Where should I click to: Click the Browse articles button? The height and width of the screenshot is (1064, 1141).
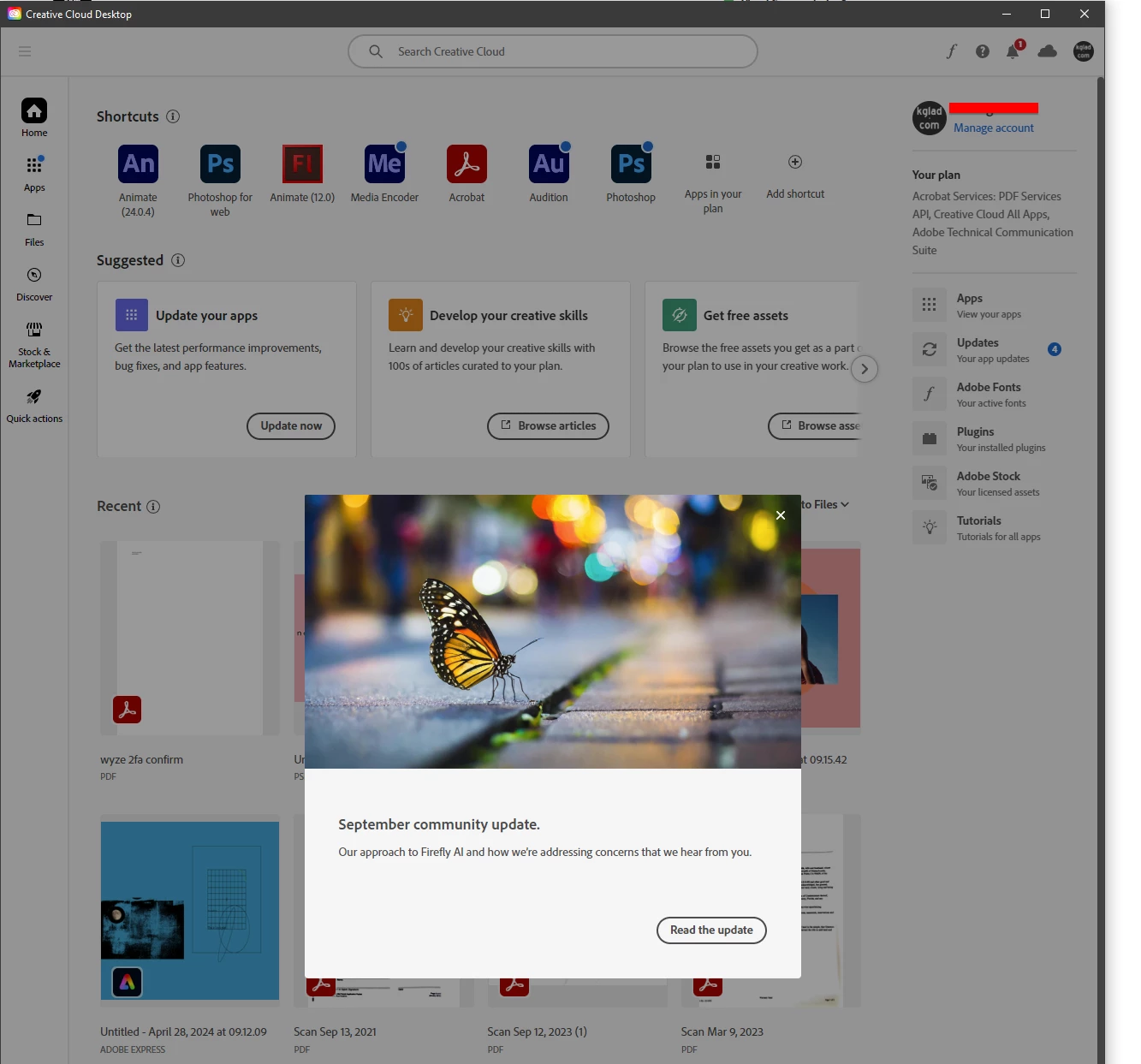pos(548,426)
